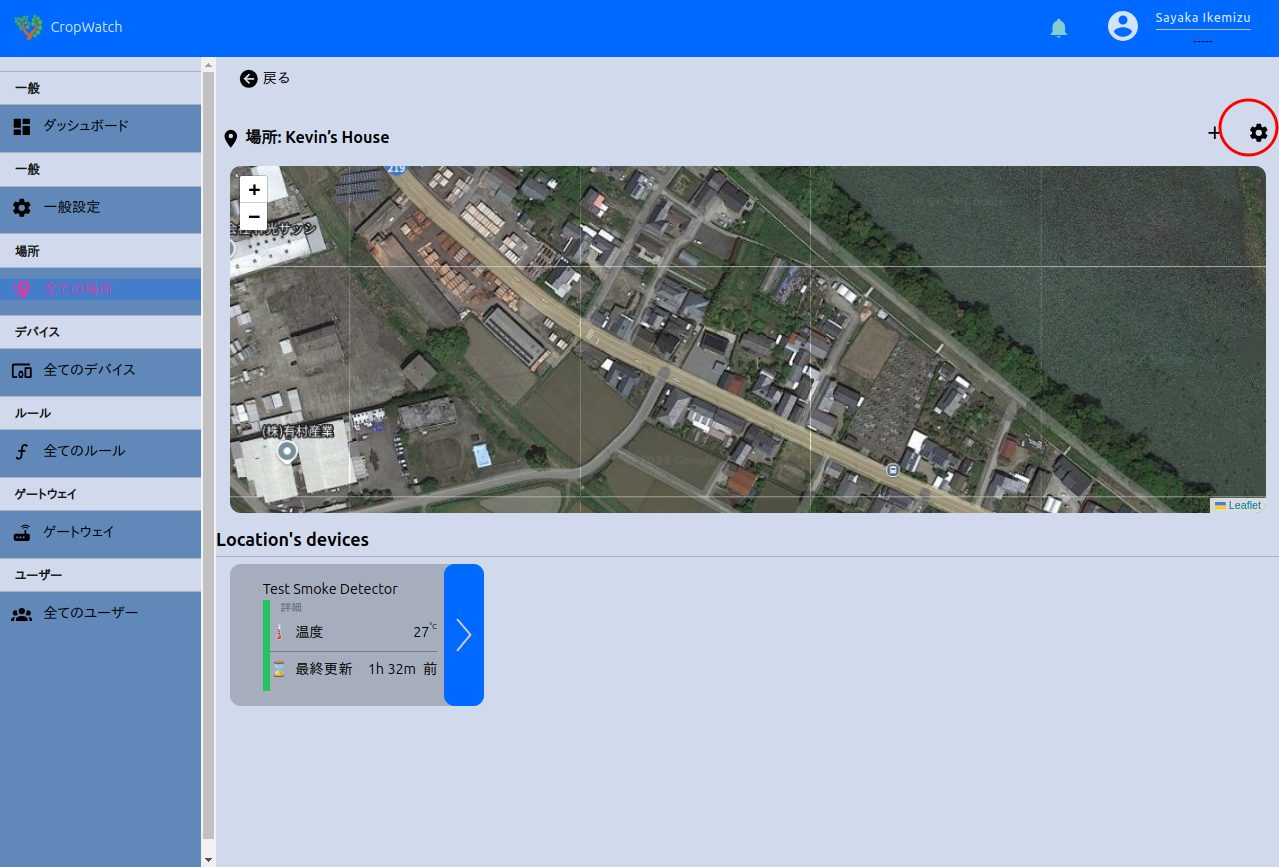The height and width of the screenshot is (867, 1279).
Task: Select ゲートウェイ in the sidebar
Action: 78,532
